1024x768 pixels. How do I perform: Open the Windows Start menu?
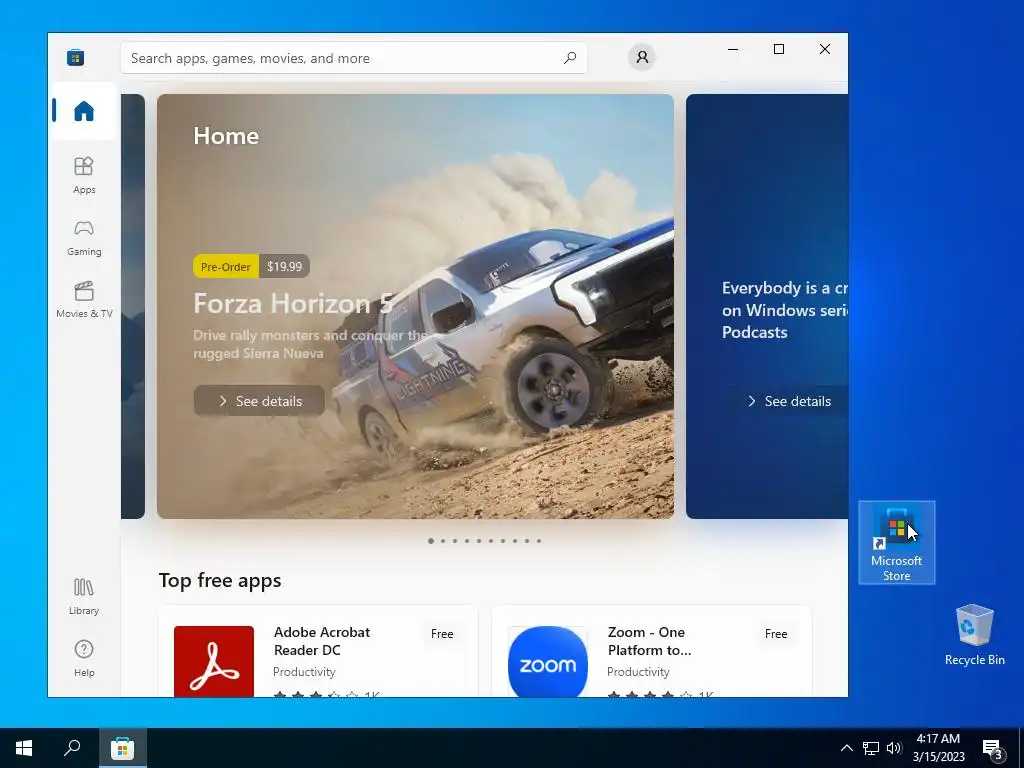[x=24, y=748]
